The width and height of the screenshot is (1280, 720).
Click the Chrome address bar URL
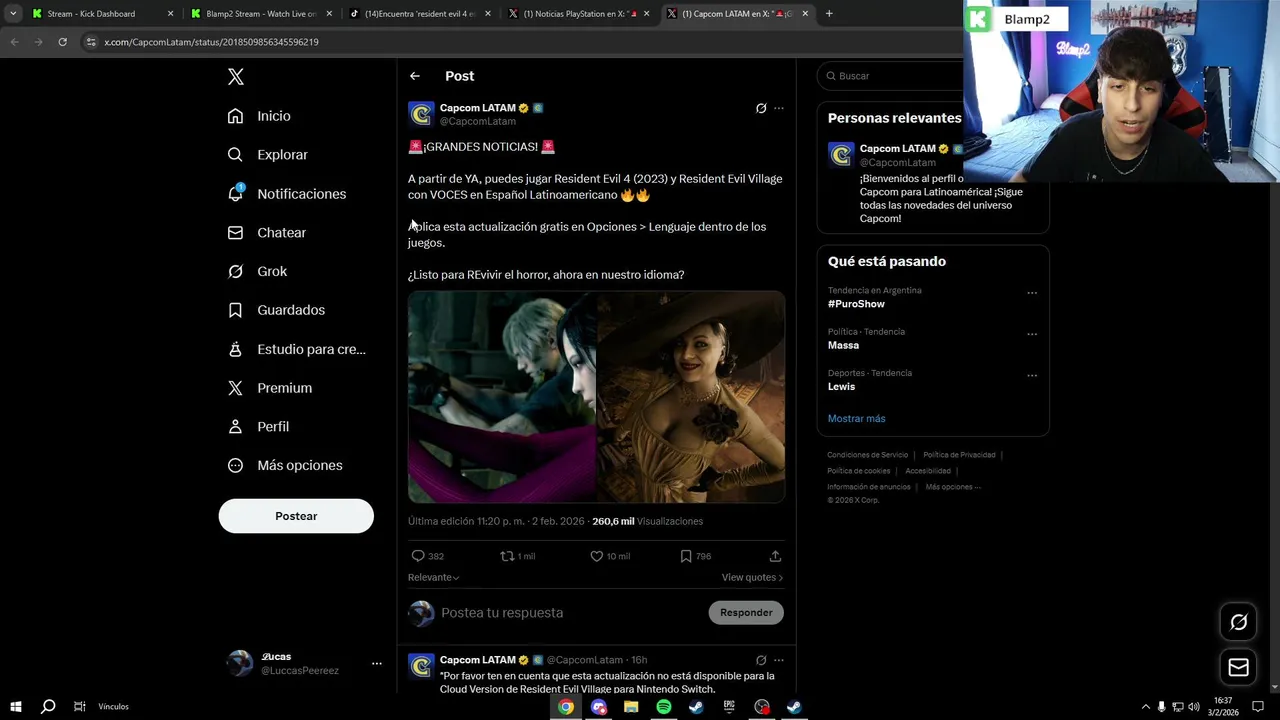coord(211,42)
